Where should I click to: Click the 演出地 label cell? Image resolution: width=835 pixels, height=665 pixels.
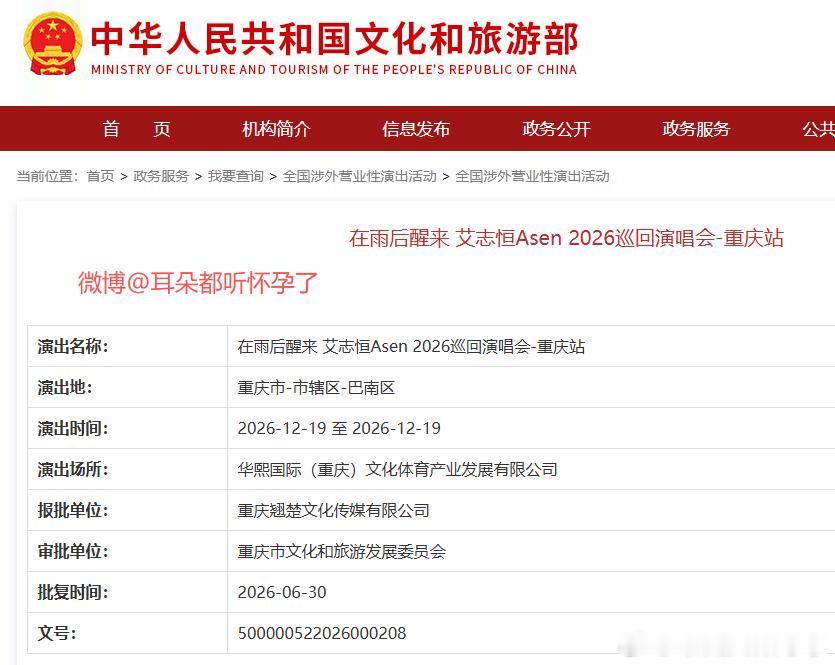pyautogui.click(x=127, y=387)
